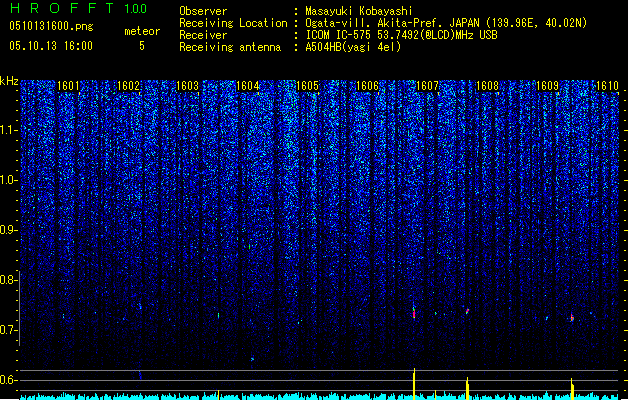Click the 0.7 kHz axis label

click(x=9, y=330)
